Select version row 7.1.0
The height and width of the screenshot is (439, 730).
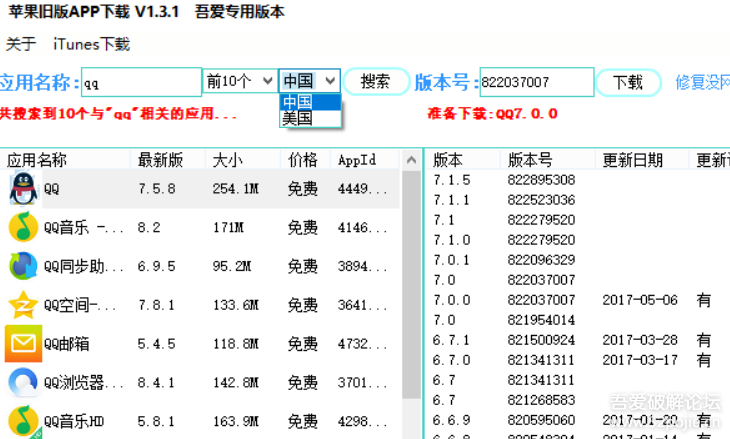pyautogui.click(x=577, y=240)
